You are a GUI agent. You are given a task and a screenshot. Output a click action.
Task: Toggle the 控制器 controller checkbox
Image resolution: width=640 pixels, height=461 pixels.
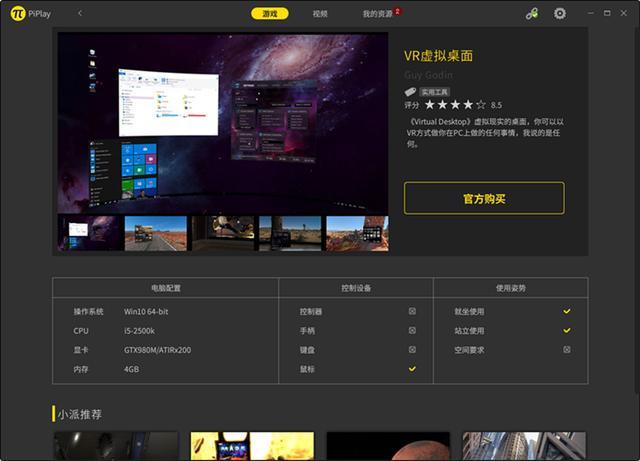(412, 311)
